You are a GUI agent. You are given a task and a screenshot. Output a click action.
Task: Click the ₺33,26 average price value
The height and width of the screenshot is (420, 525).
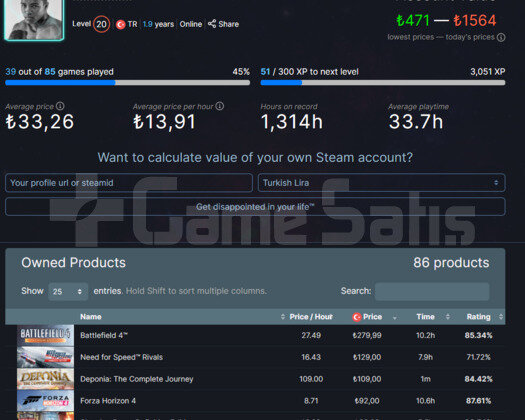click(40, 122)
